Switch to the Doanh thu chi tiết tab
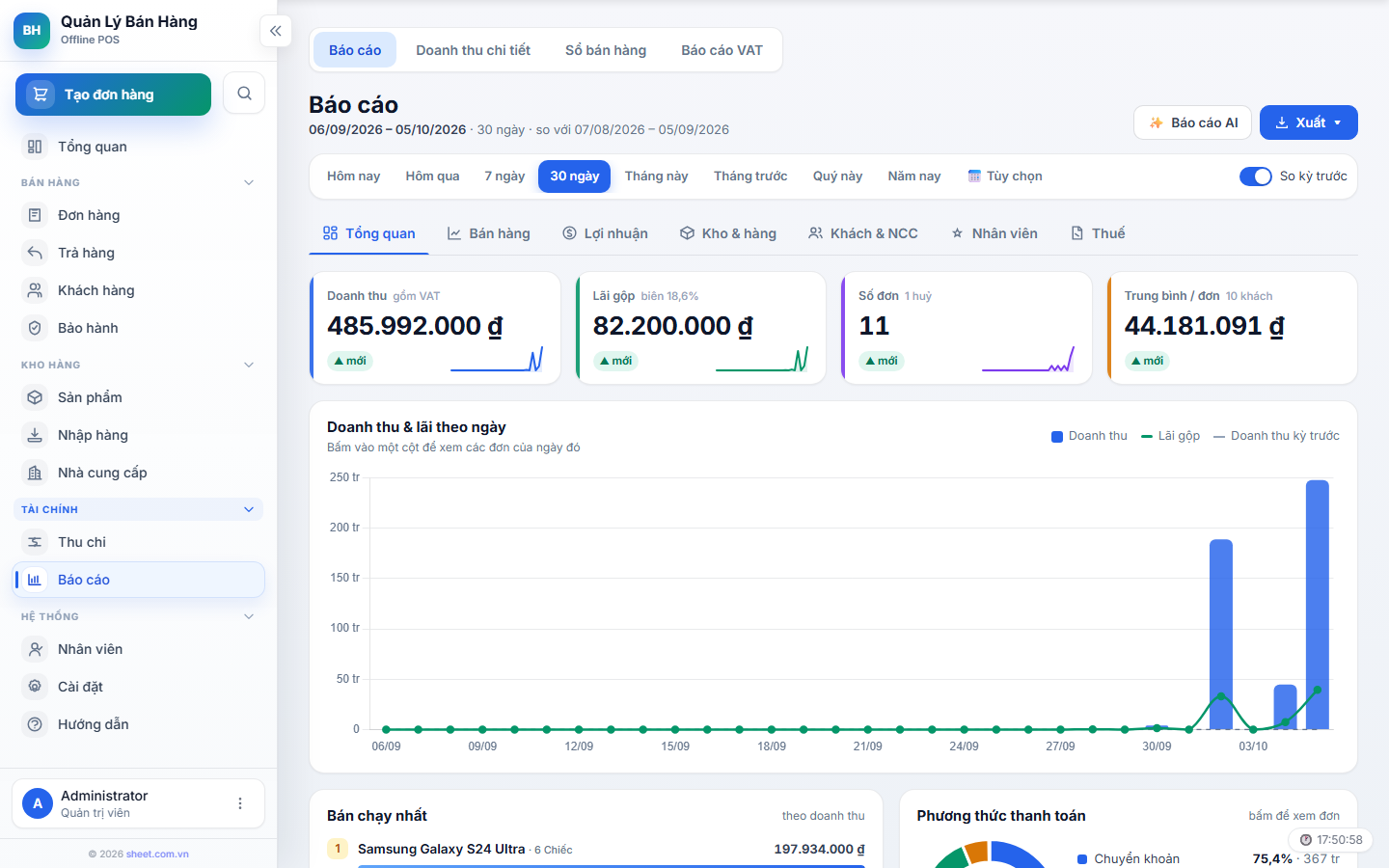This screenshot has width=1389, height=868. point(474,50)
